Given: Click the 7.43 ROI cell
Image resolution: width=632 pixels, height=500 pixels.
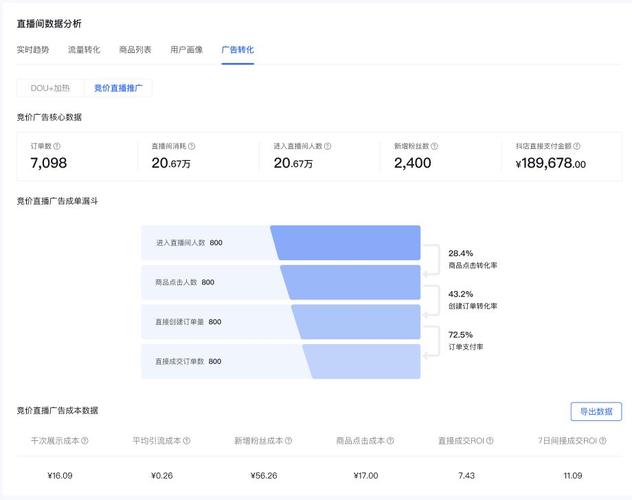Looking at the screenshot, I should coord(466,475).
